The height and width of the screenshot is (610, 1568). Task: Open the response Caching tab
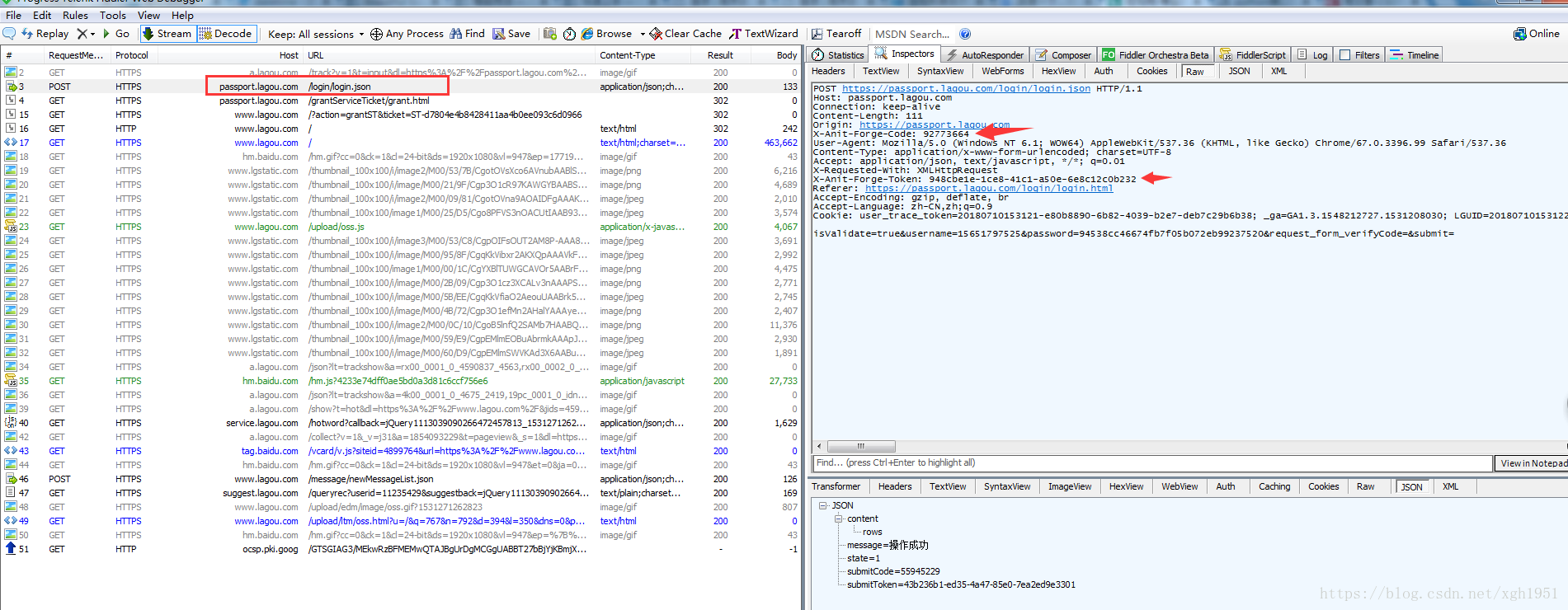[x=1274, y=486]
